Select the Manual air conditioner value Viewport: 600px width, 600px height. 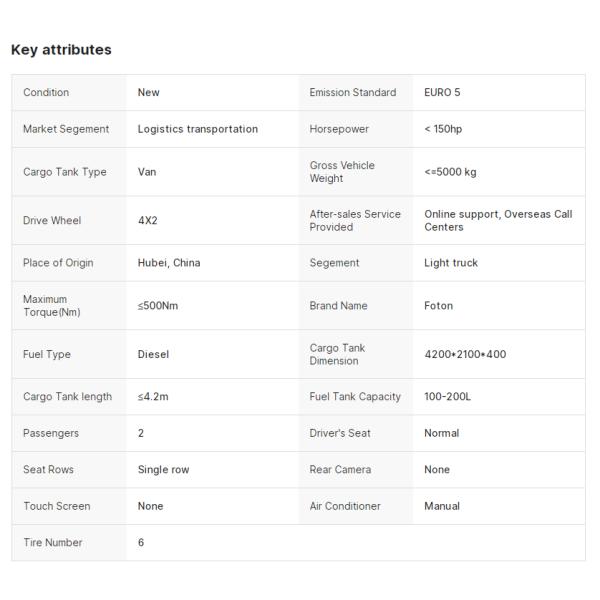tap(442, 506)
